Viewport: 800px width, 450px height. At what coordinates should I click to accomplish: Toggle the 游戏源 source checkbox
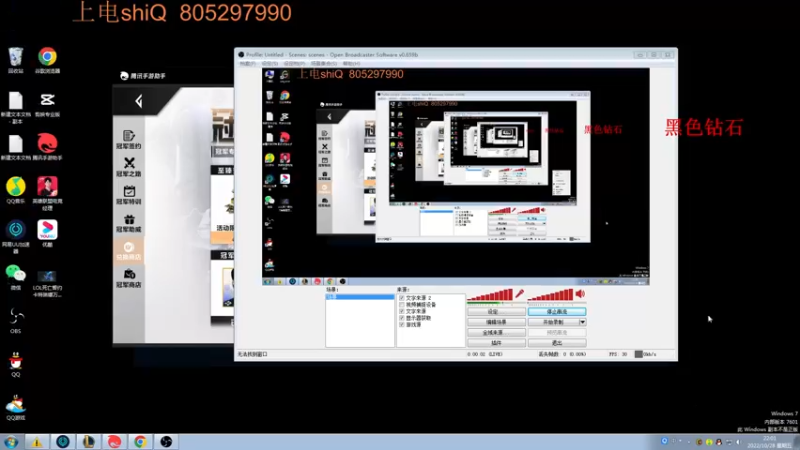point(402,324)
